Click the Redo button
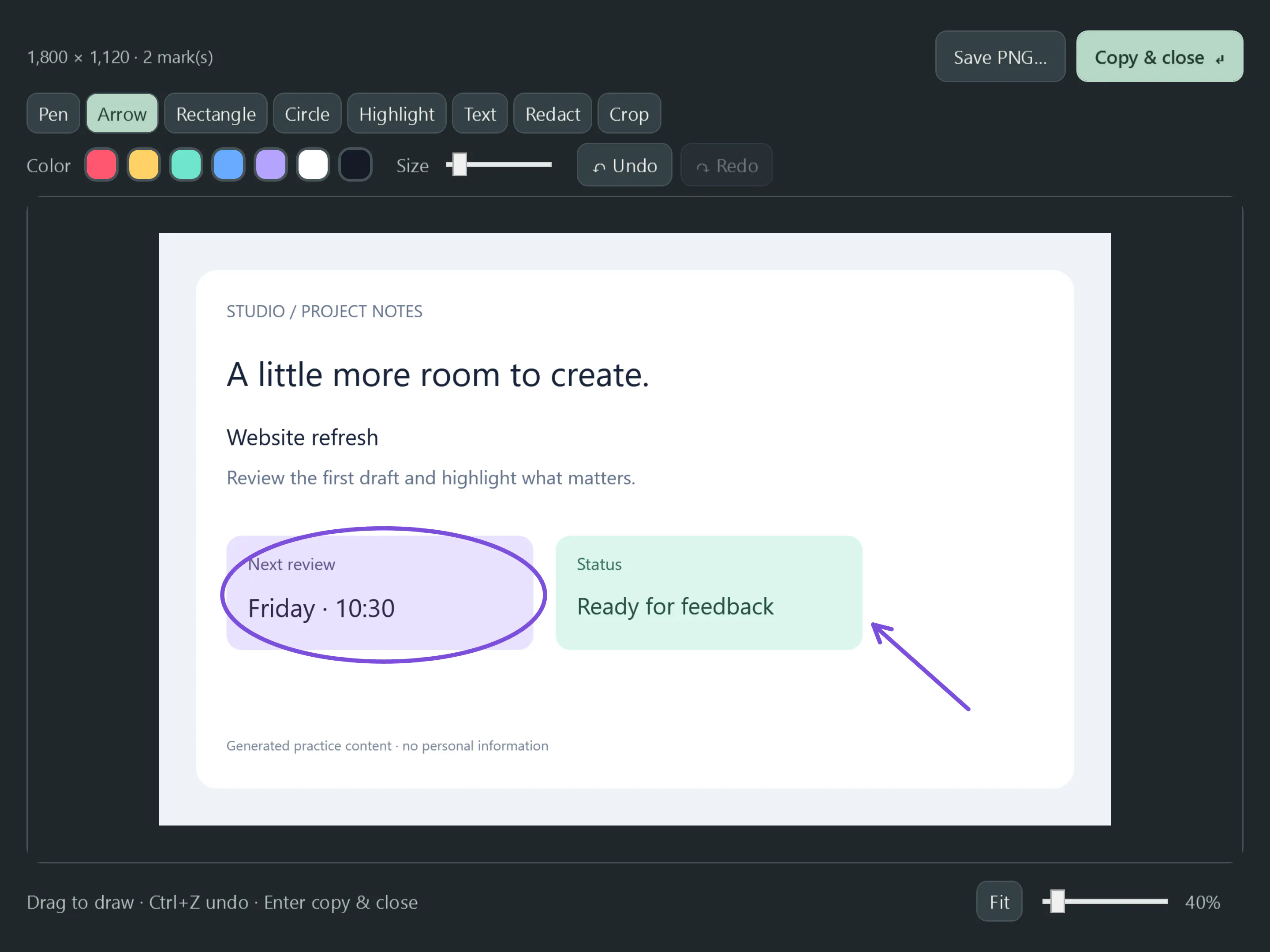This screenshot has height=952, width=1270. (726, 165)
